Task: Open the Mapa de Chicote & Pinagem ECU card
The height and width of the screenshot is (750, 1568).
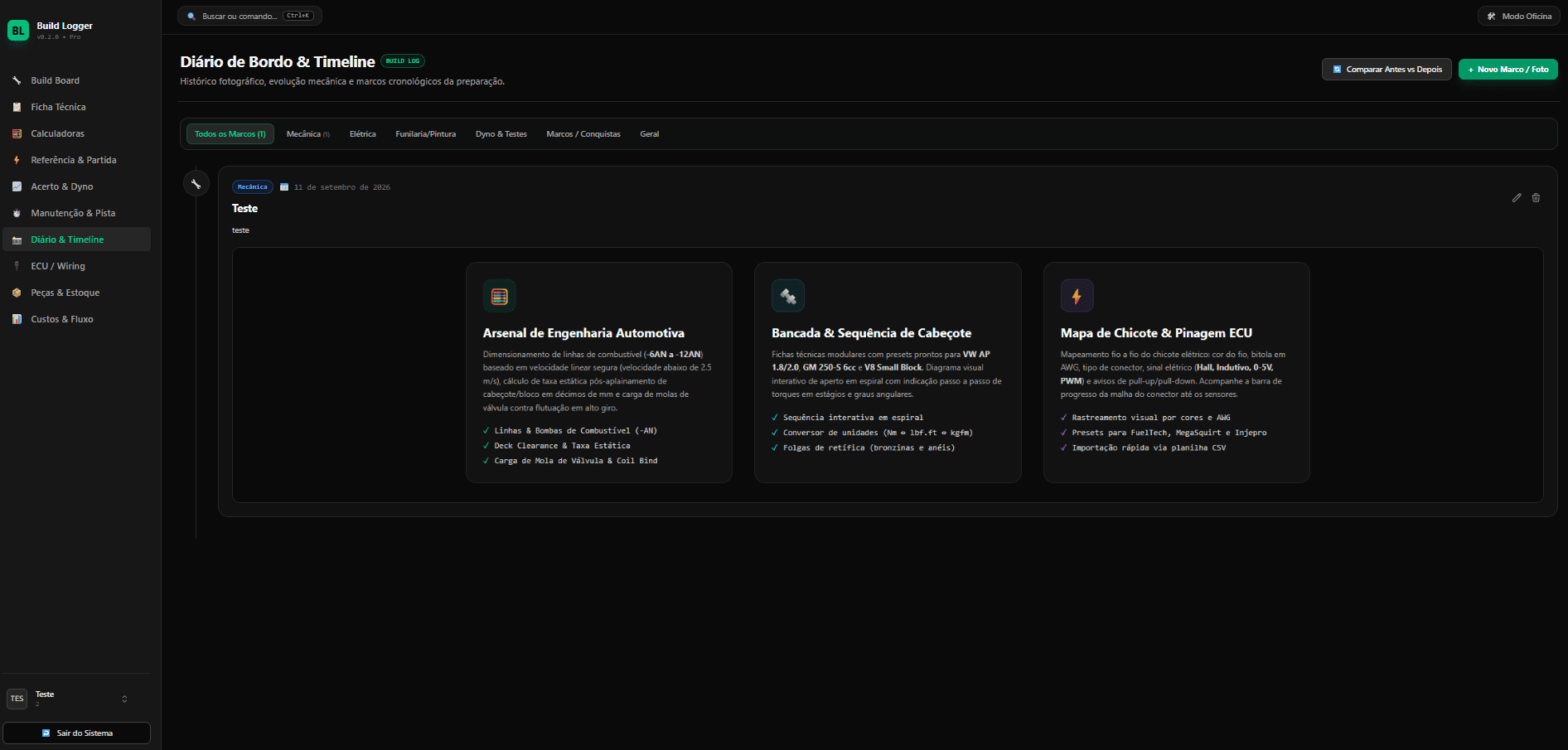Action: click(x=1177, y=373)
